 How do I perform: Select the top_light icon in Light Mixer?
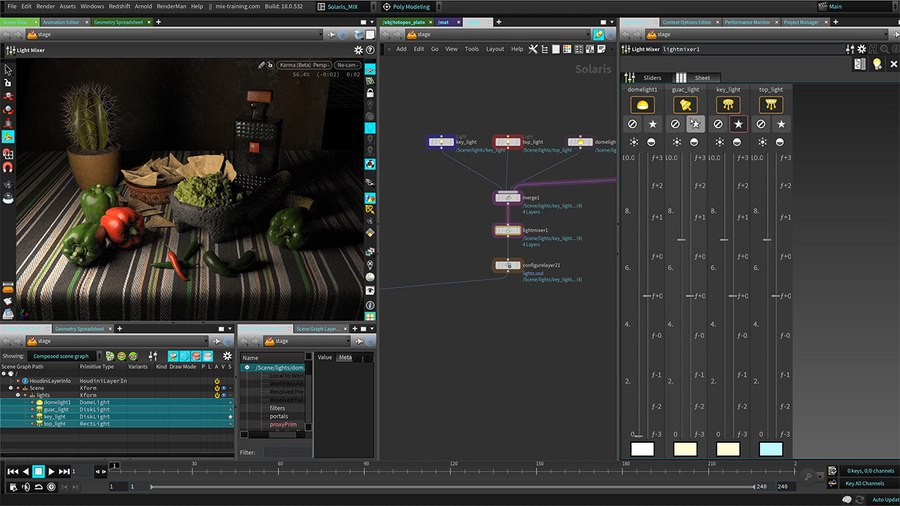pos(771,105)
